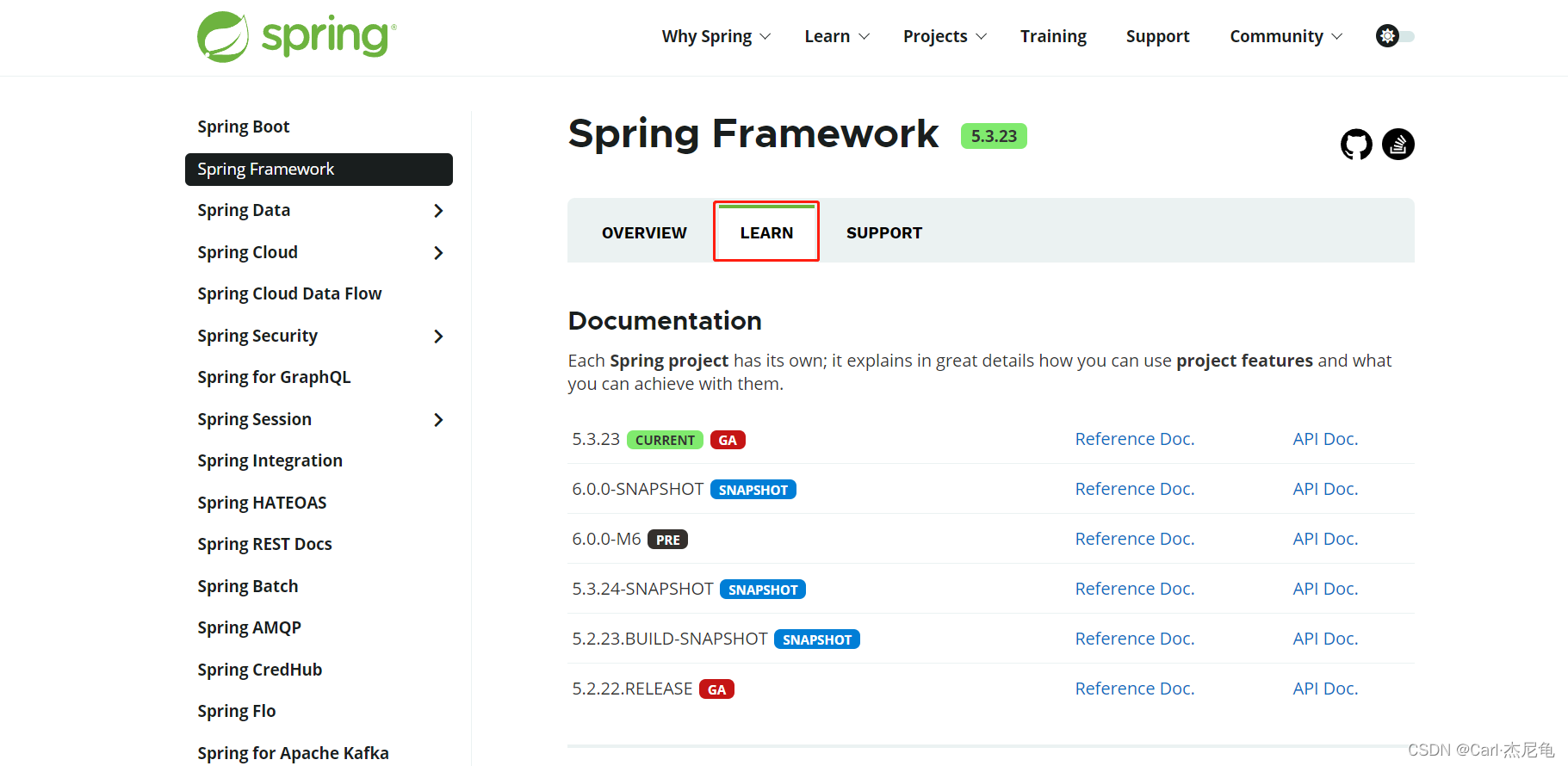Image resolution: width=1568 pixels, height=766 pixels.
Task: Open Reference Doc. for 5.2.22.RELEASE
Action: pyautogui.click(x=1134, y=689)
